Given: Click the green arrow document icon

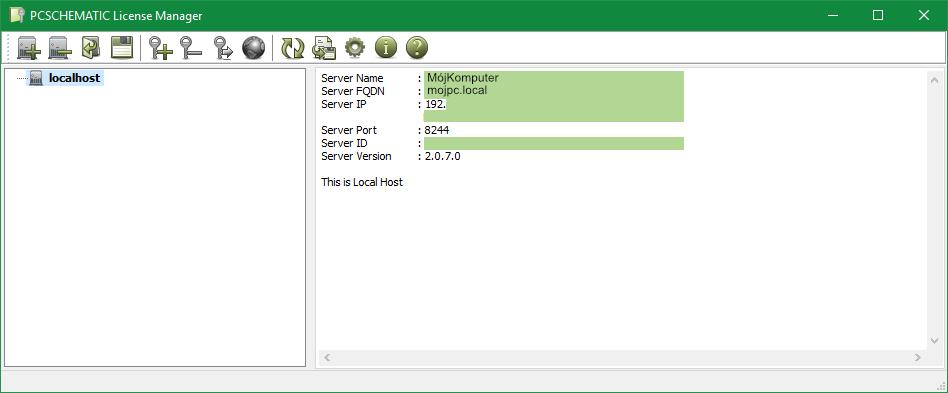Looking at the screenshot, I should point(91,48).
